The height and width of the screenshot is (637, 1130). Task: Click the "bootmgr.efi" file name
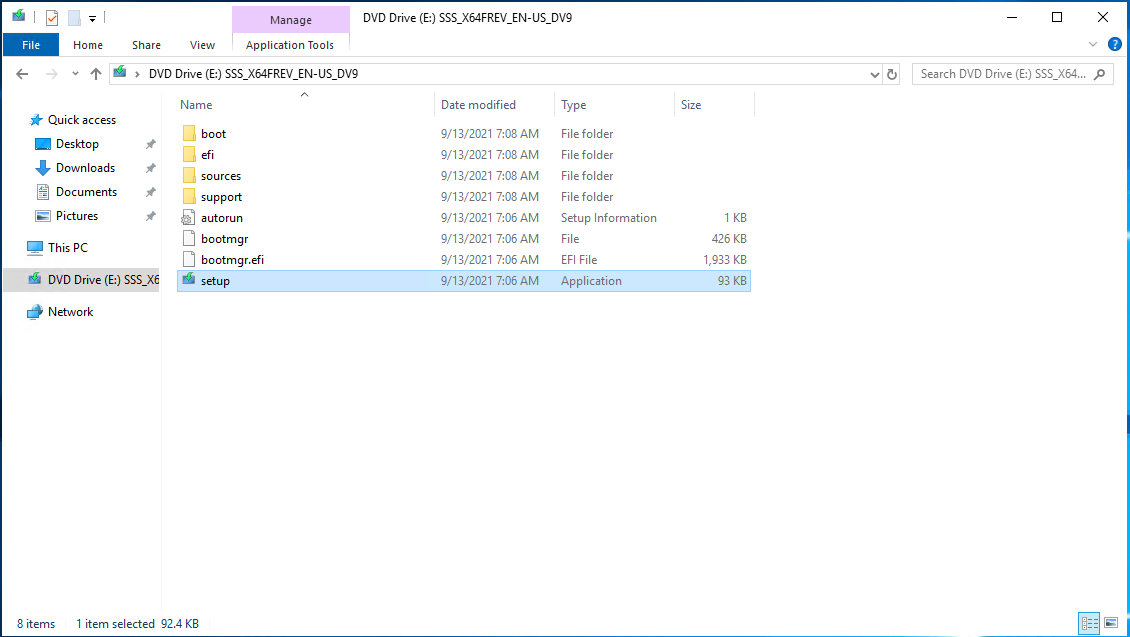click(x=233, y=259)
